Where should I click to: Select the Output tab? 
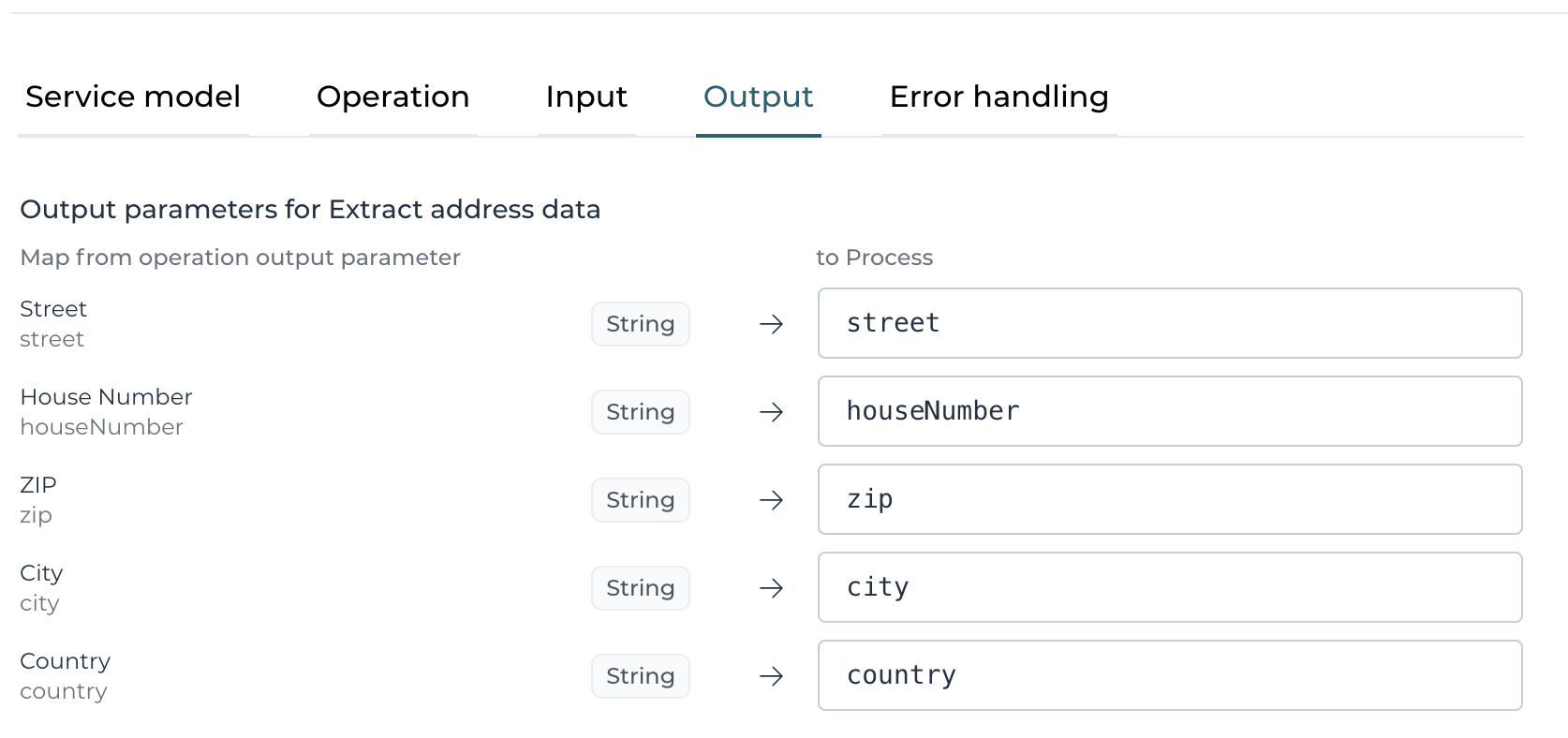pyautogui.click(x=758, y=96)
